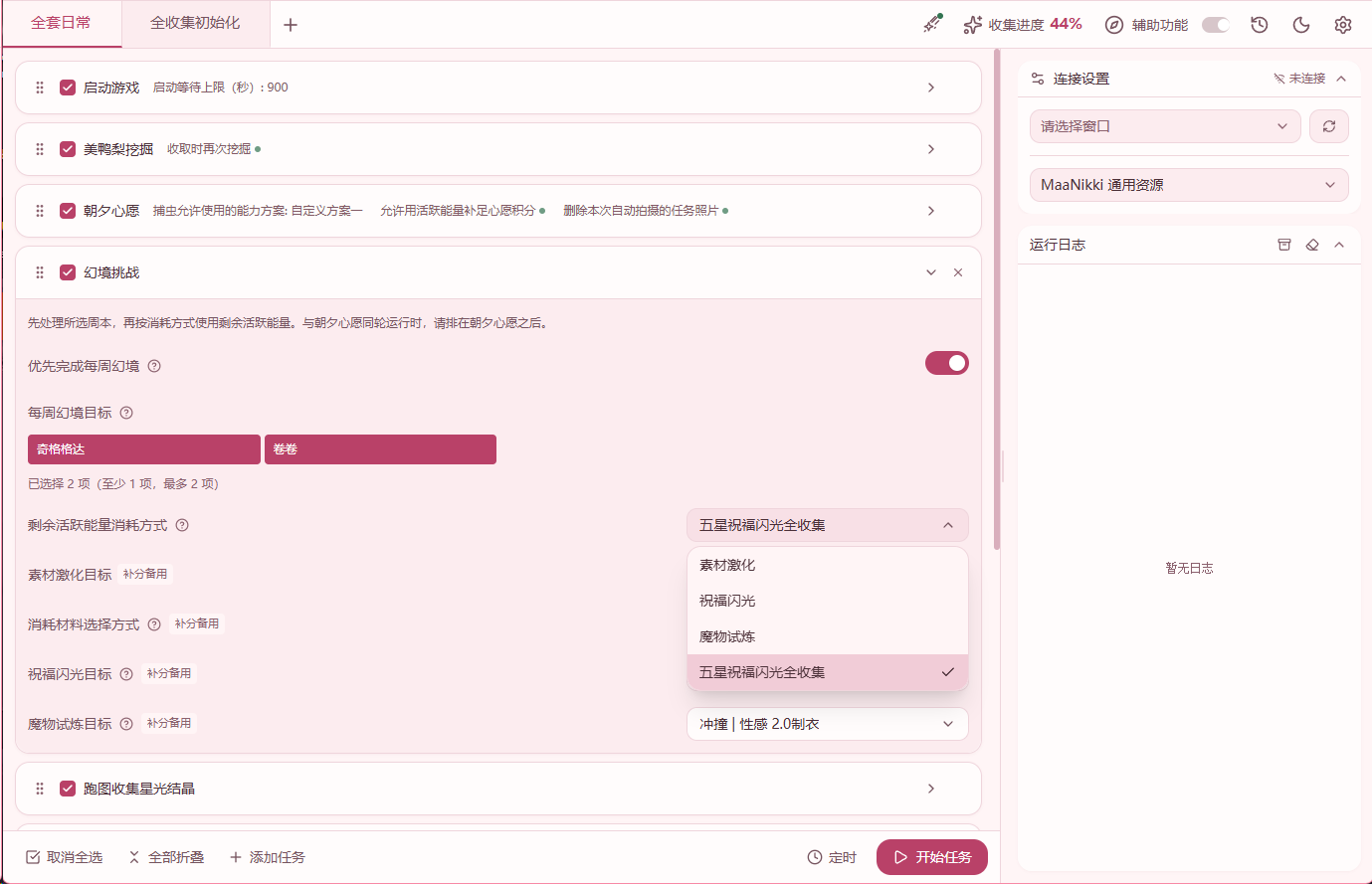Click the task list vertical scrollbar

pyautogui.click(x=997, y=298)
